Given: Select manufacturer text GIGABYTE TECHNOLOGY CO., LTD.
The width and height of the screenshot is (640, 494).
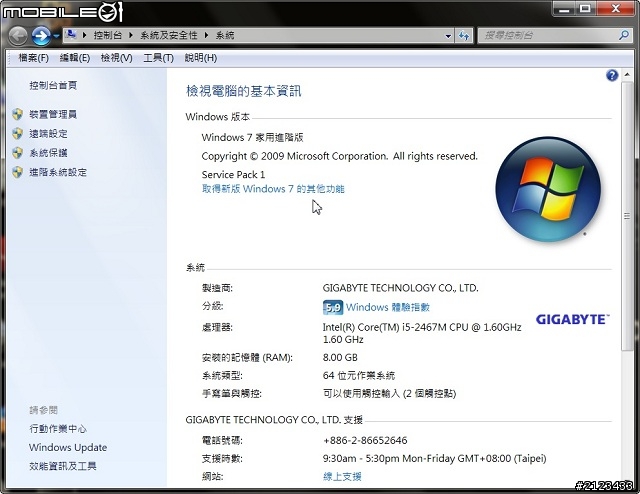Looking at the screenshot, I should 400,288.
